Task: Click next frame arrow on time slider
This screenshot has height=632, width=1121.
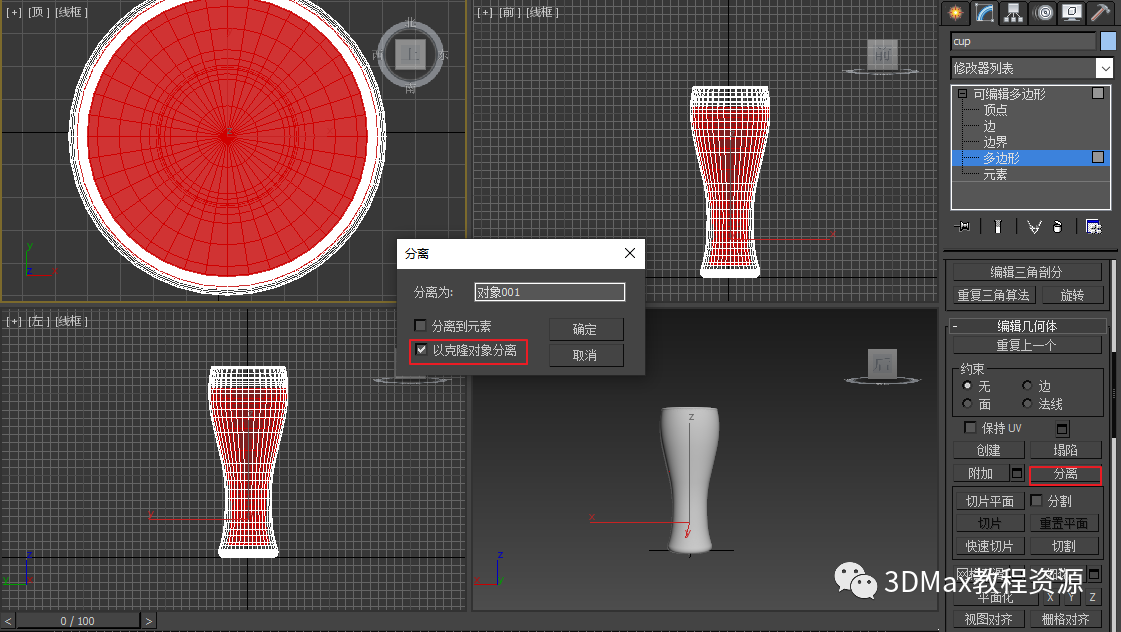Action: 149,621
